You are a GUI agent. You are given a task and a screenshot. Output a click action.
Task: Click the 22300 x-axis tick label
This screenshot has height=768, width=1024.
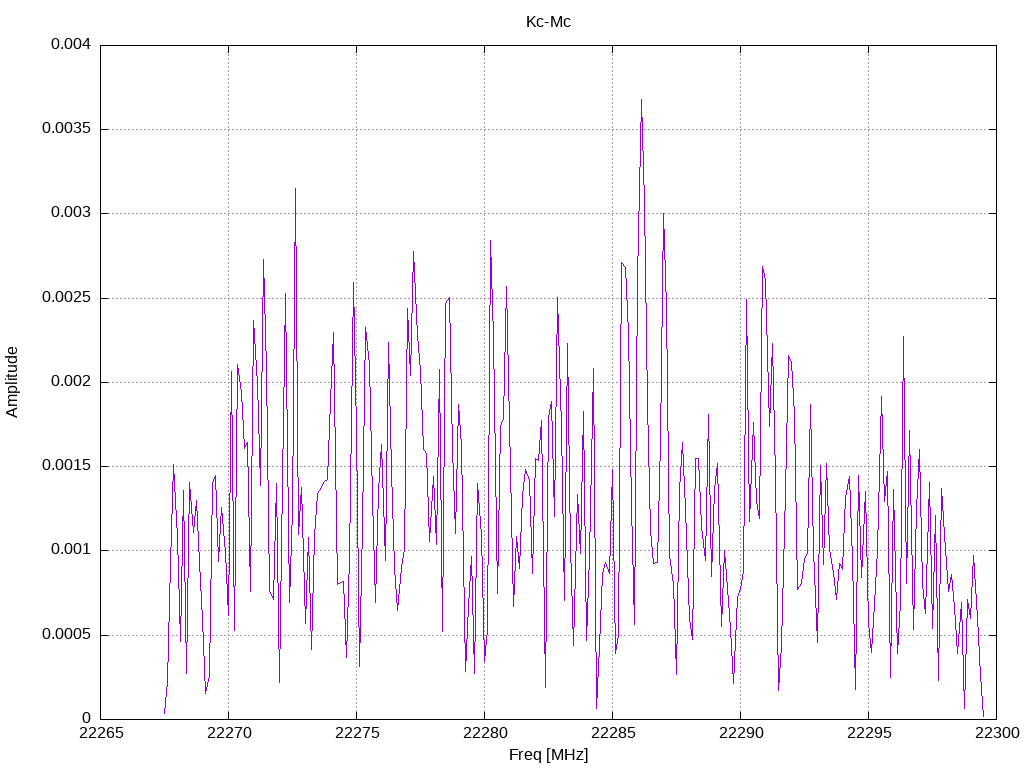(997, 733)
